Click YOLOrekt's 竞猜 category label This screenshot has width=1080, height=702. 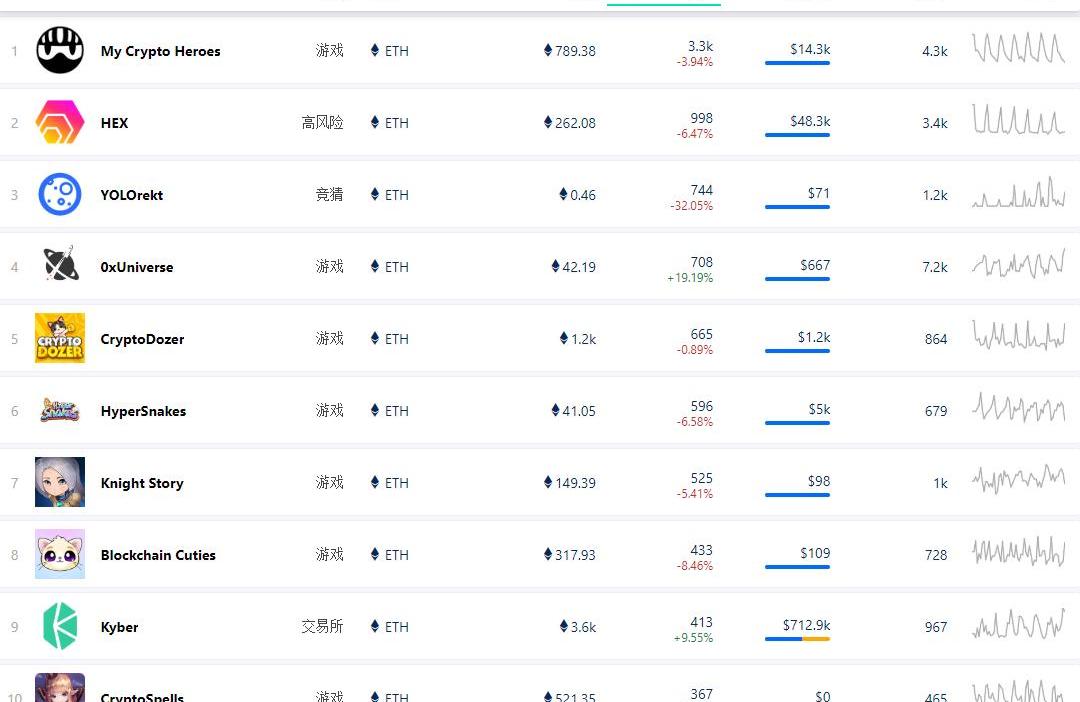click(x=329, y=195)
